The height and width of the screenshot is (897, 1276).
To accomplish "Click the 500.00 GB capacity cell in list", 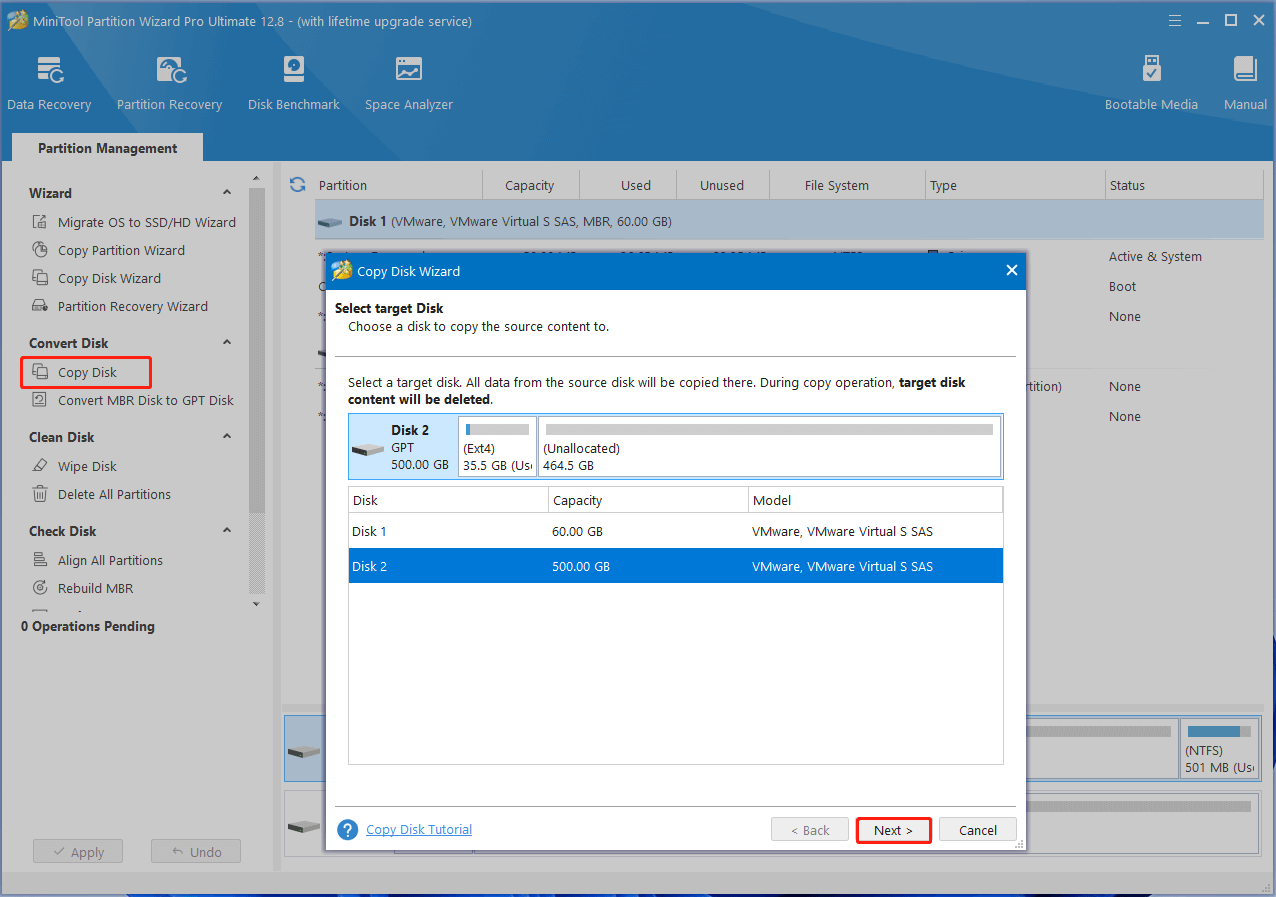I will point(580,566).
